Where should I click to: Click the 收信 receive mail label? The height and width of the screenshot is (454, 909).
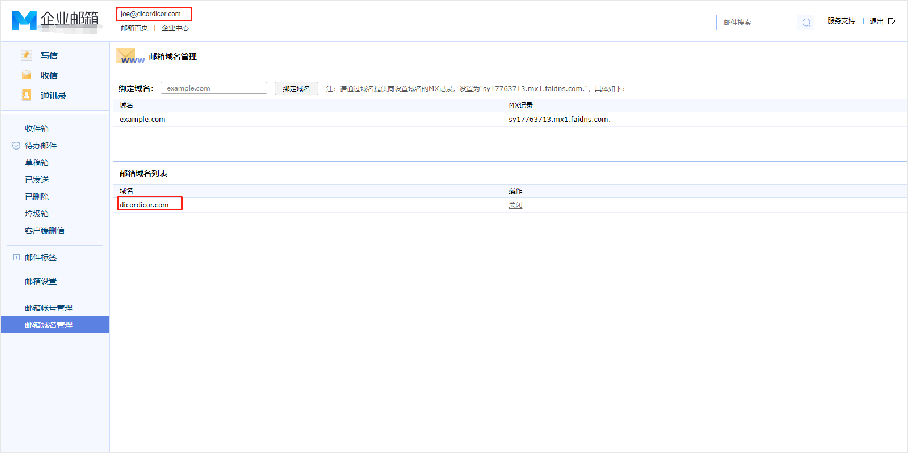[49, 75]
